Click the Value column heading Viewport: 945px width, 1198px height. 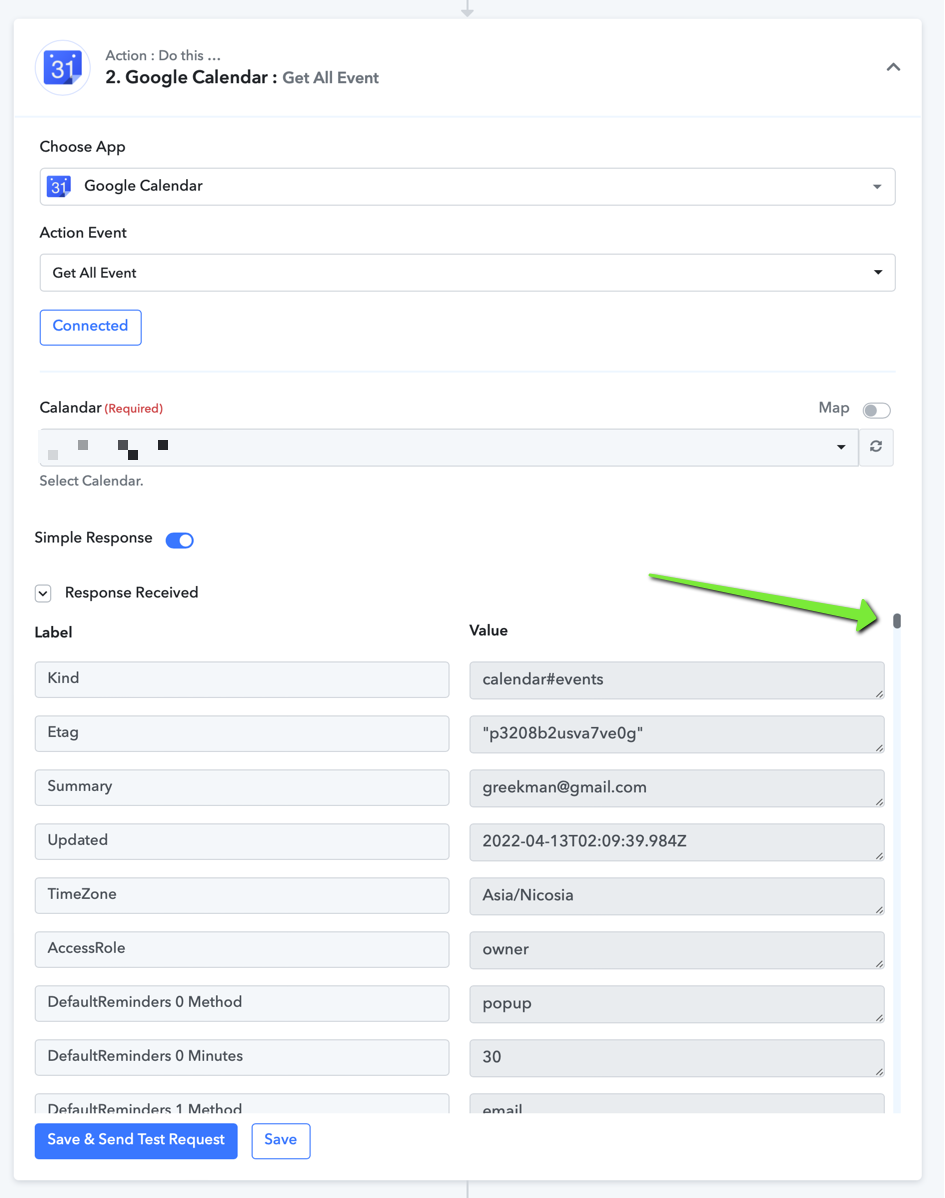coord(488,631)
